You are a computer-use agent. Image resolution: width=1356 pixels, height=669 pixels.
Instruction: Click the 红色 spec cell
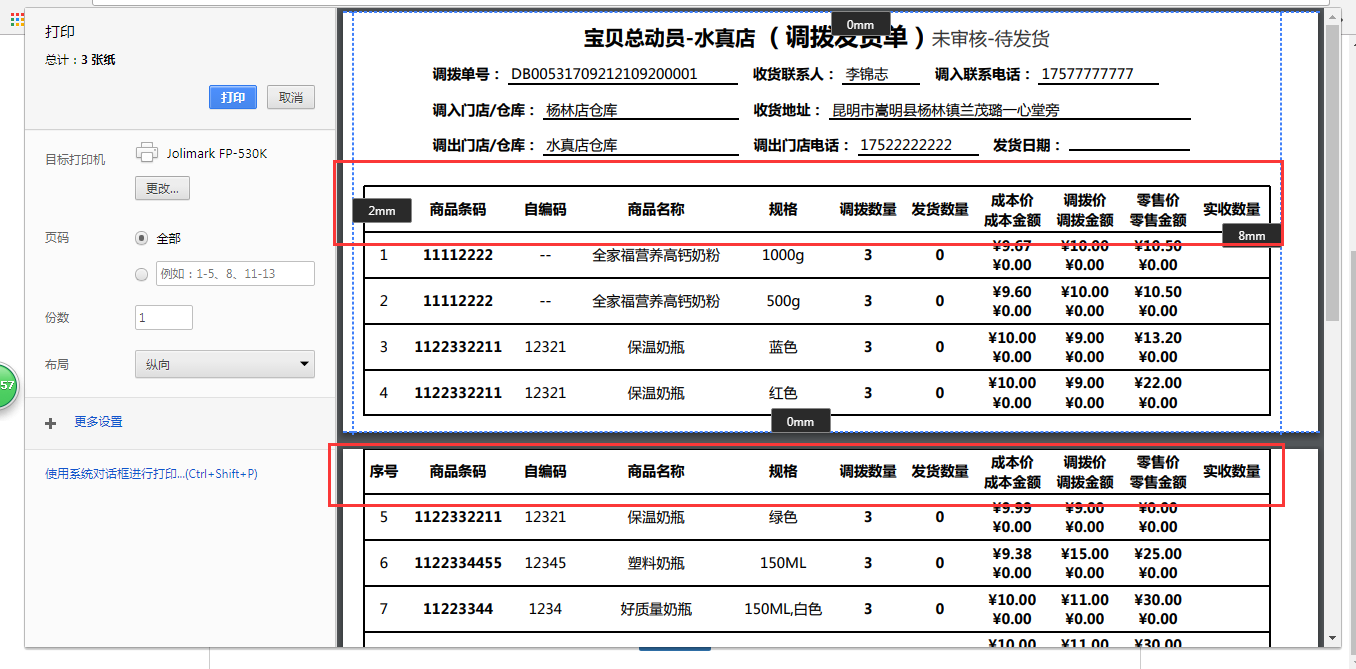click(x=783, y=393)
